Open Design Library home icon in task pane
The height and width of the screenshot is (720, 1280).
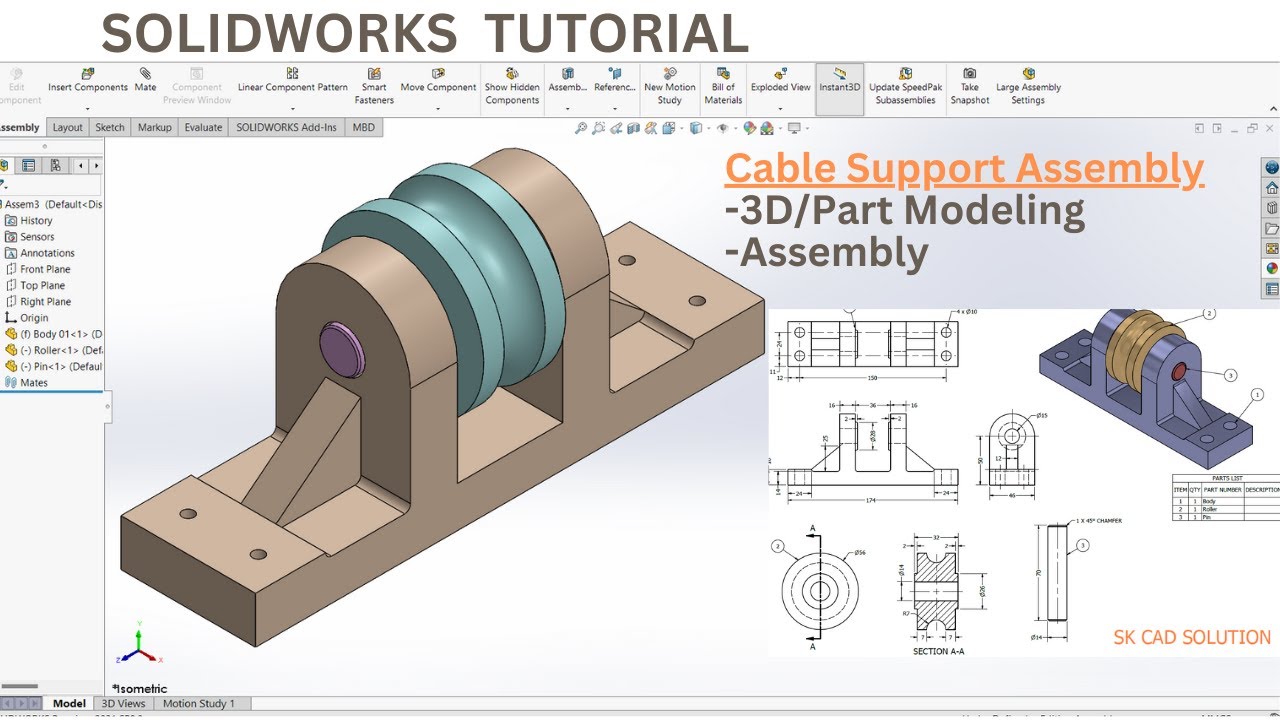1272,188
